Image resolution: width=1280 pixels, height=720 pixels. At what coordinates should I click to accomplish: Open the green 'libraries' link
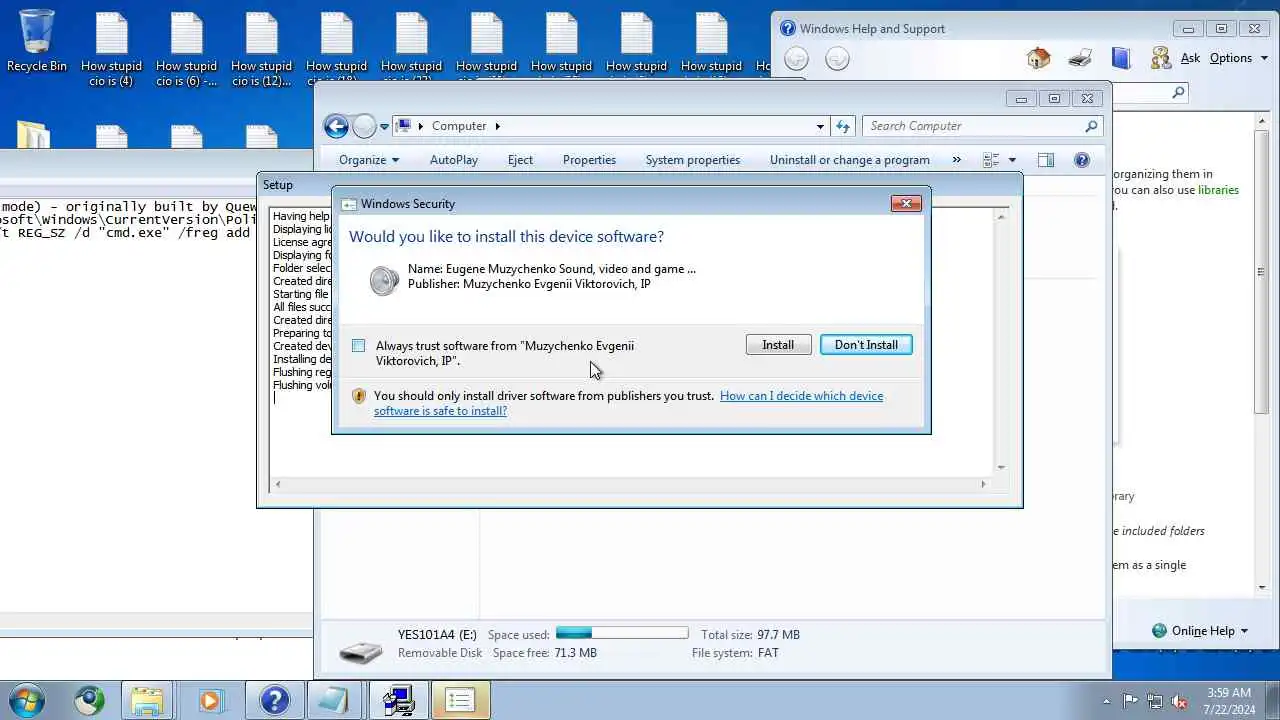(1218, 190)
